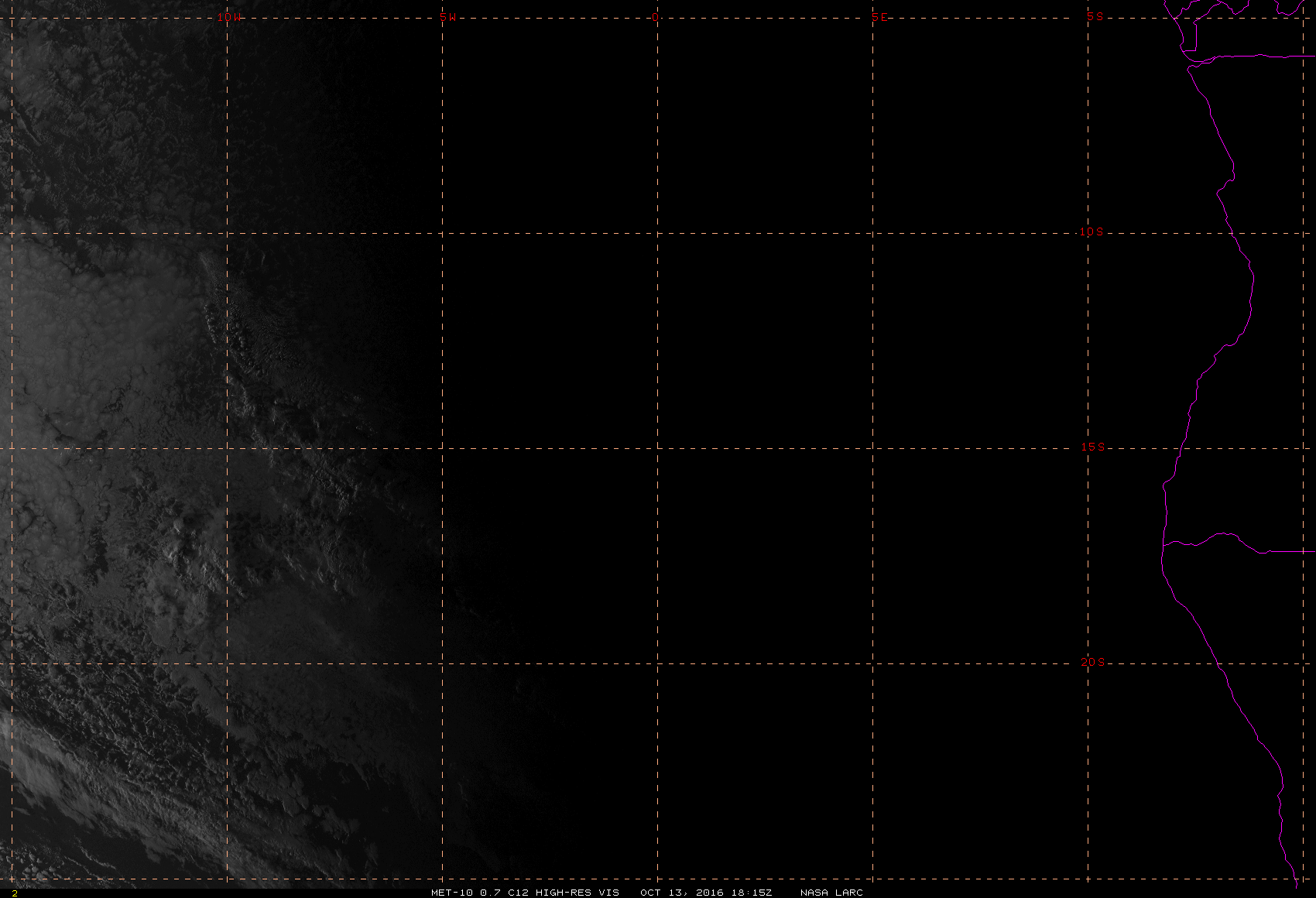Click the 15S latitude label
1316x898 pixels.
click(x=1092, y=447)
